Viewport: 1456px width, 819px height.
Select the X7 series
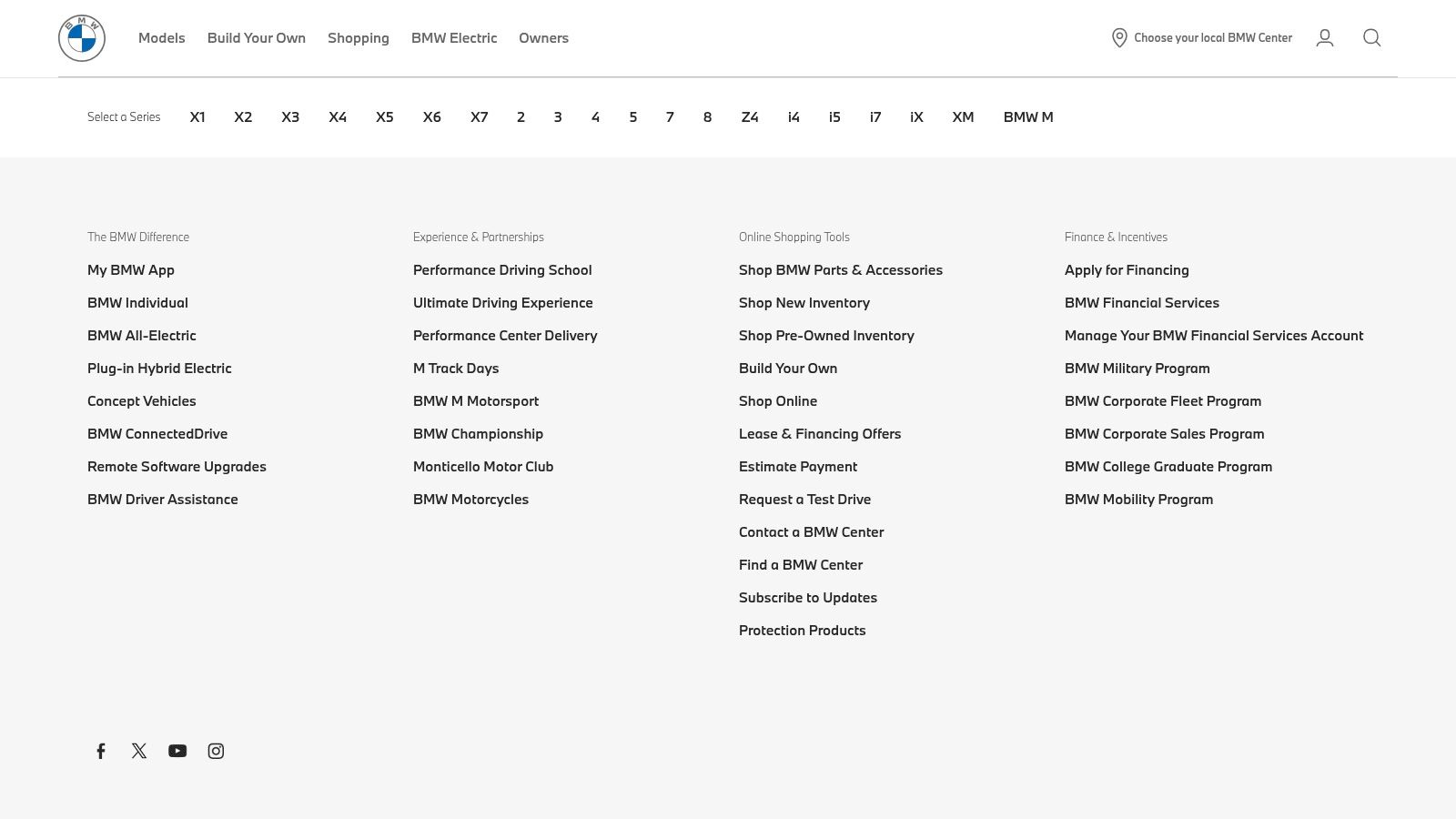(480, 117)
